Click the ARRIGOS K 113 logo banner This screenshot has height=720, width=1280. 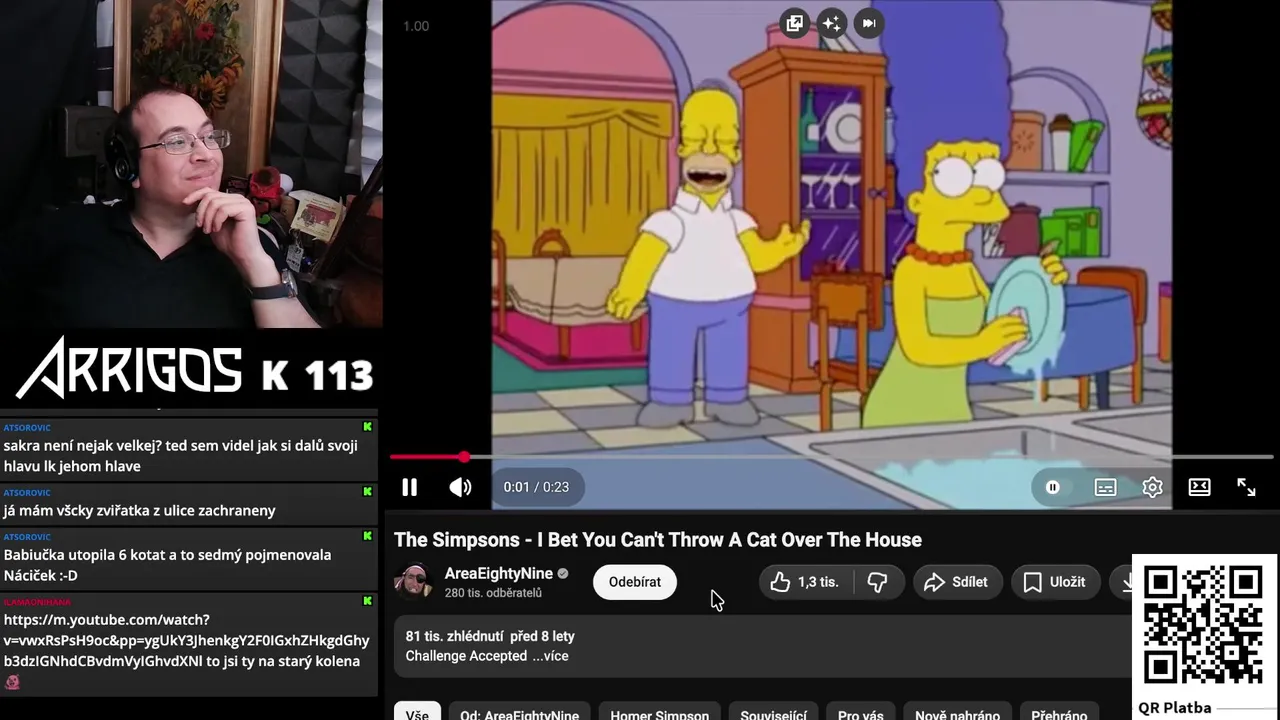[x=194, y=367]
